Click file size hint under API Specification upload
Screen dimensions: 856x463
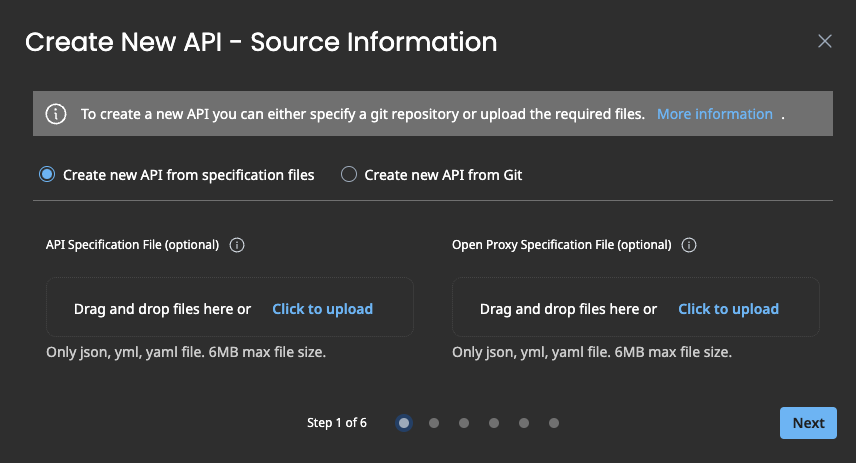[x=186, y=352]
